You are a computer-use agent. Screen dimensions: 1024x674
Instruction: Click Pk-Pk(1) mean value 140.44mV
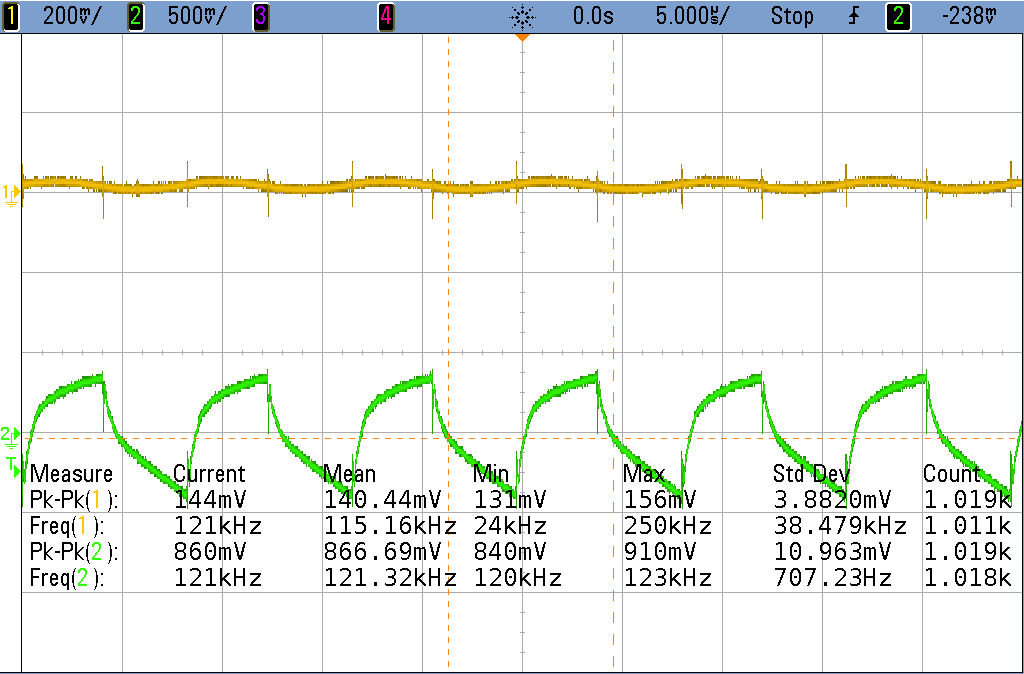point(383,500)
